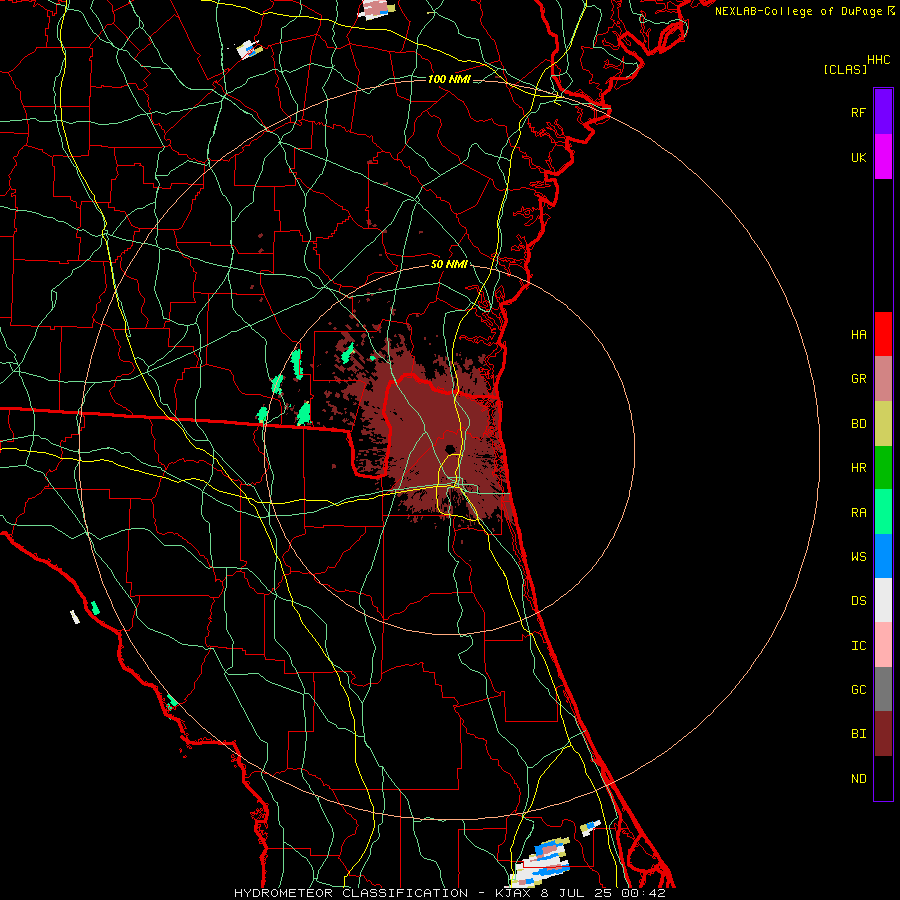The image size is (900, 900).
Task: Click the blue WS legend color swatch
Action: (883, 556)
